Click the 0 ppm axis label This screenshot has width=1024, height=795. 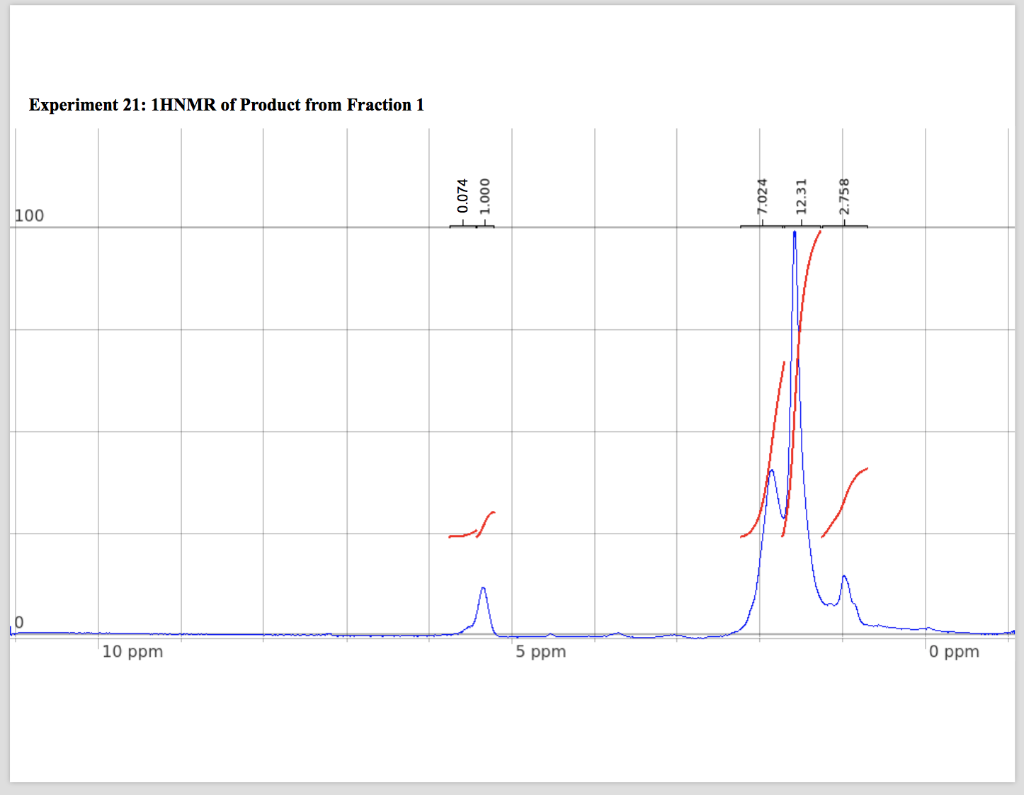point(954,651)
